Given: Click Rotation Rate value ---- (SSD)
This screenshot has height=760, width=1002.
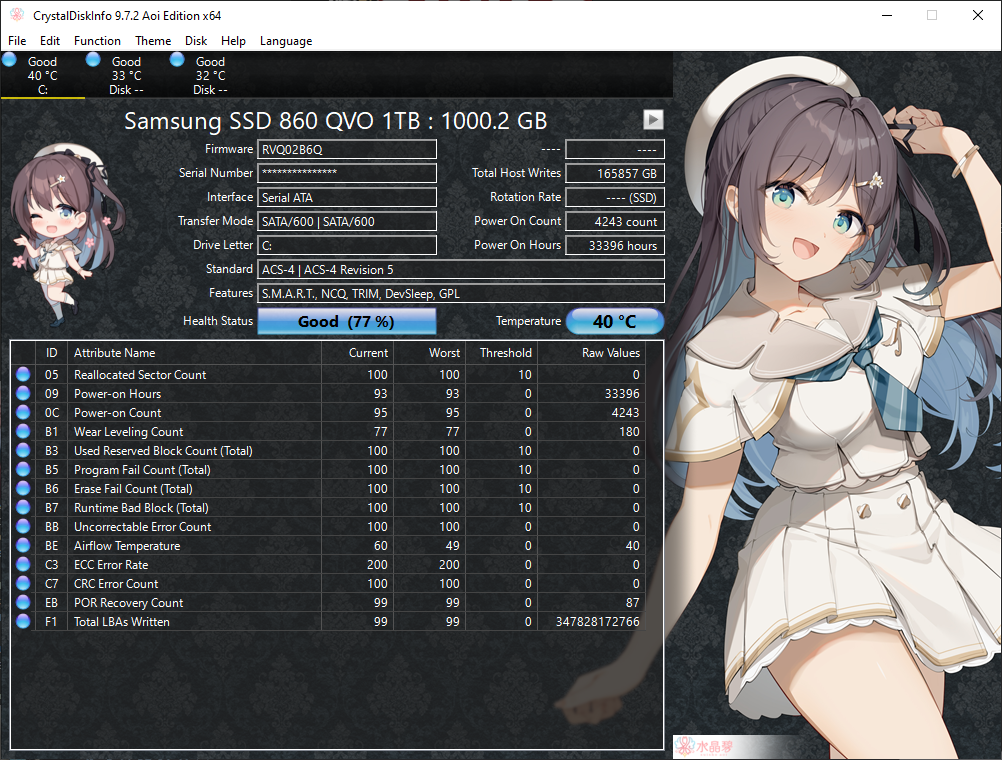Looking at the screenshot, I should pos(615,198).
